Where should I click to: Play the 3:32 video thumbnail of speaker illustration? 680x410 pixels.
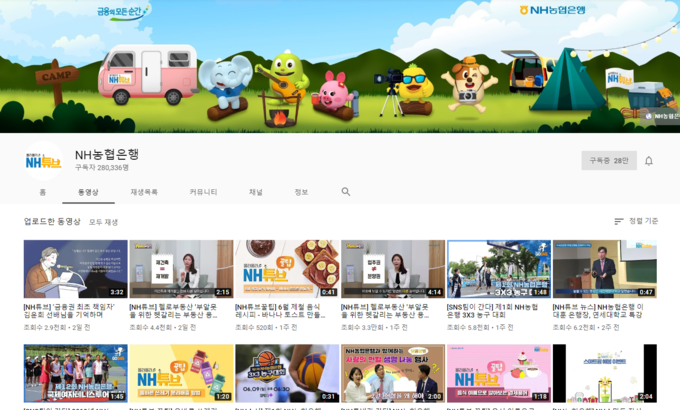pos(75,269)
